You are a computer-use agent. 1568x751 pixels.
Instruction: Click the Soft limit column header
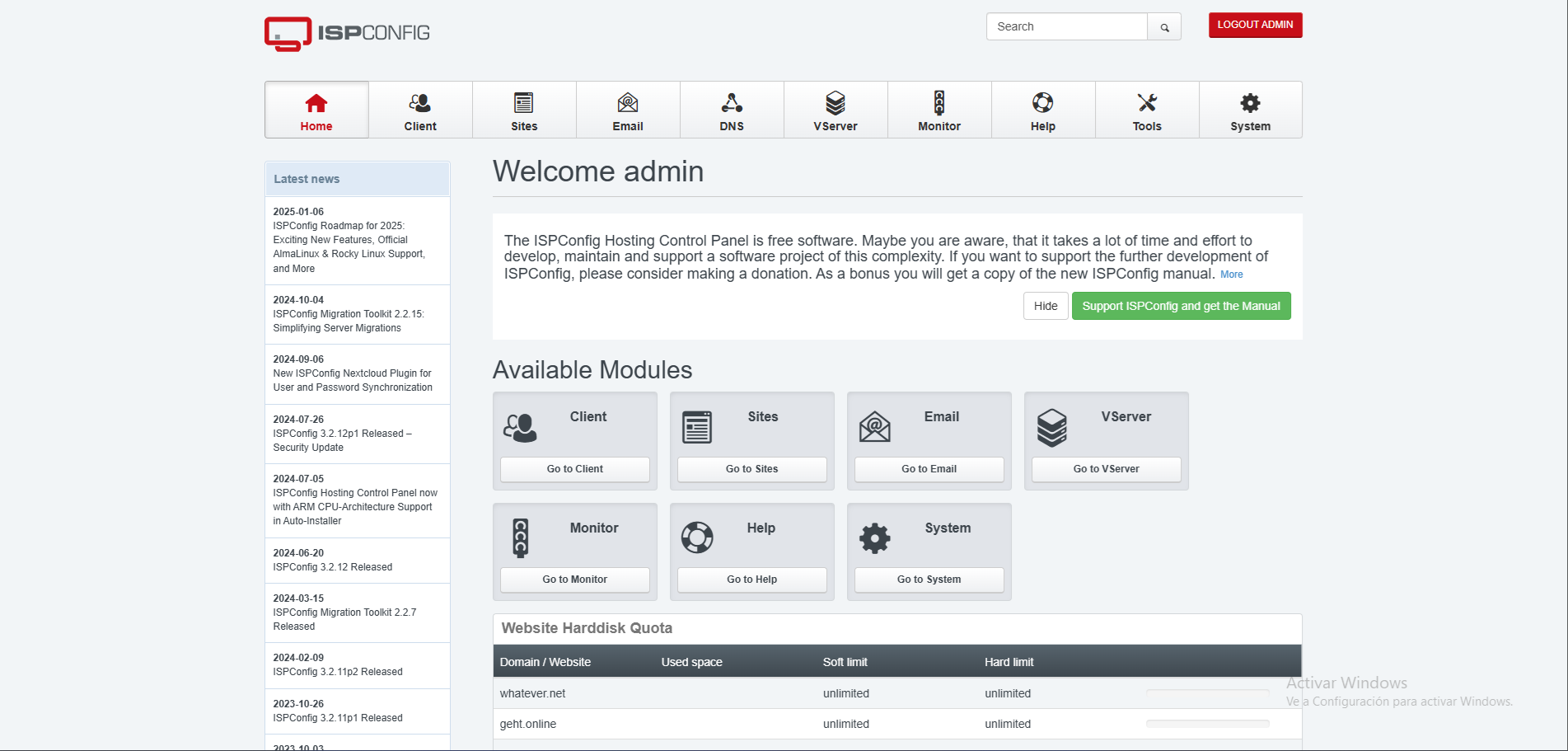pos(845,662)
